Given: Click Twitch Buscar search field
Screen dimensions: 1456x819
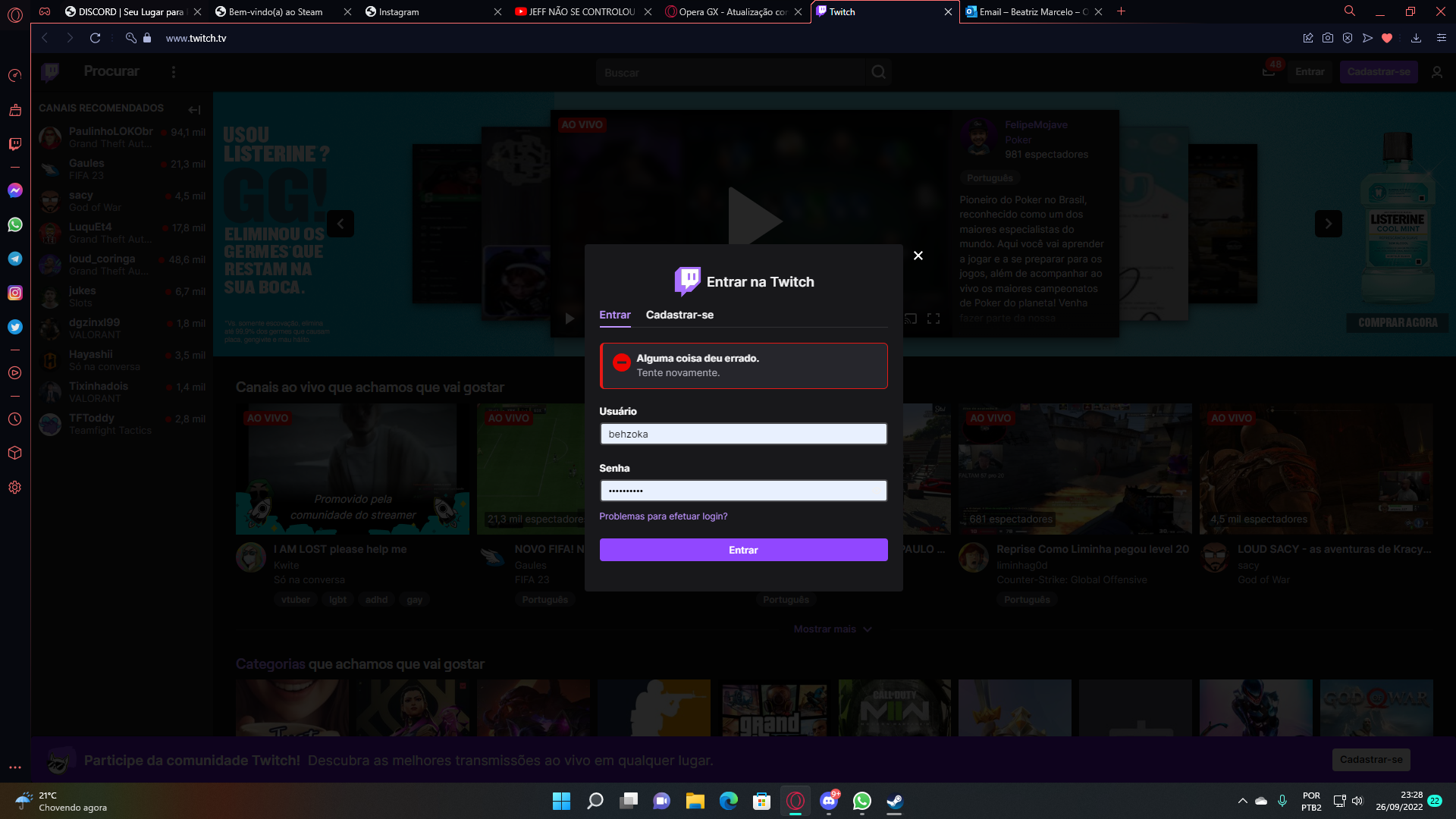Looking at the screenshot, I should [x=730, y=72].
